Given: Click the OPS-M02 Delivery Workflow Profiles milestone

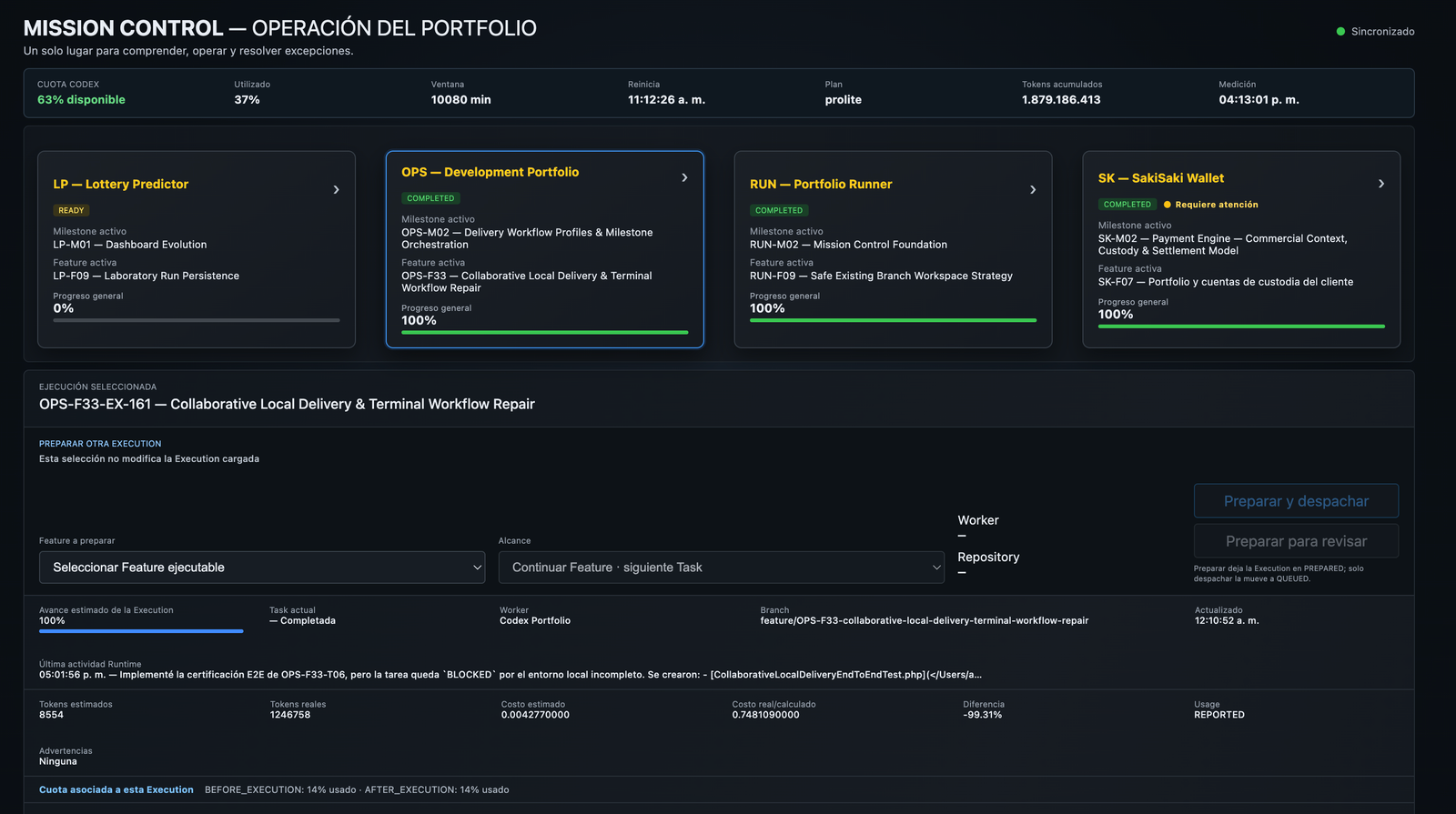Looking at the screenshot, I should [x=527, y=238].
